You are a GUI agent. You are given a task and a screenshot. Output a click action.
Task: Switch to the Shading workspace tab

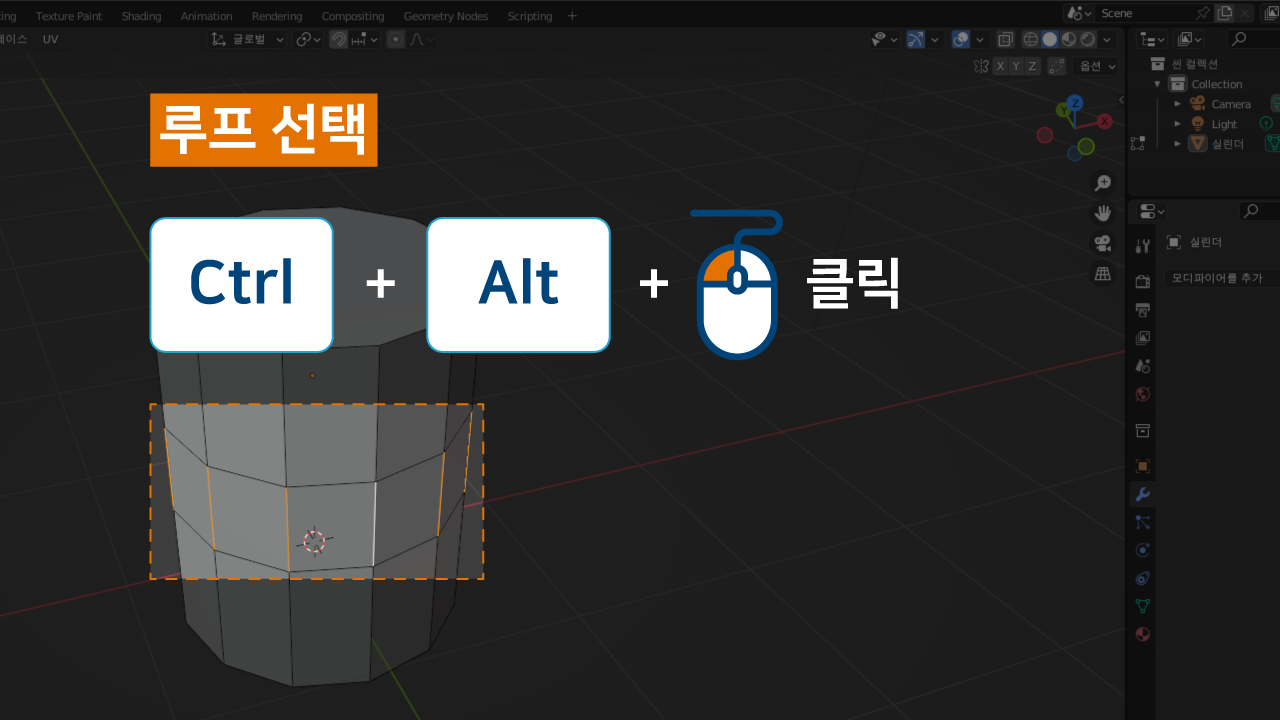(141, 16)
